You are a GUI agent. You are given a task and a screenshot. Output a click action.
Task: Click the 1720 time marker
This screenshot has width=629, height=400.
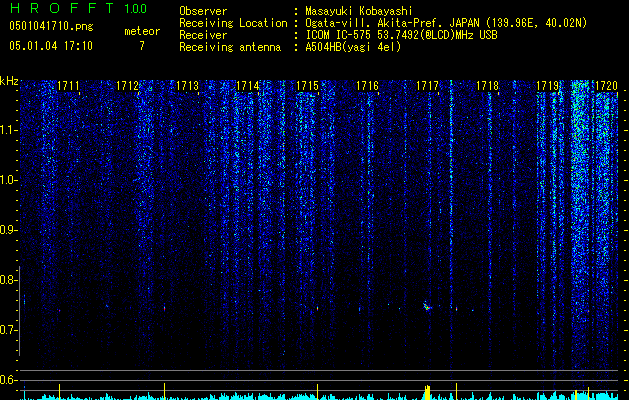(606, 86)
